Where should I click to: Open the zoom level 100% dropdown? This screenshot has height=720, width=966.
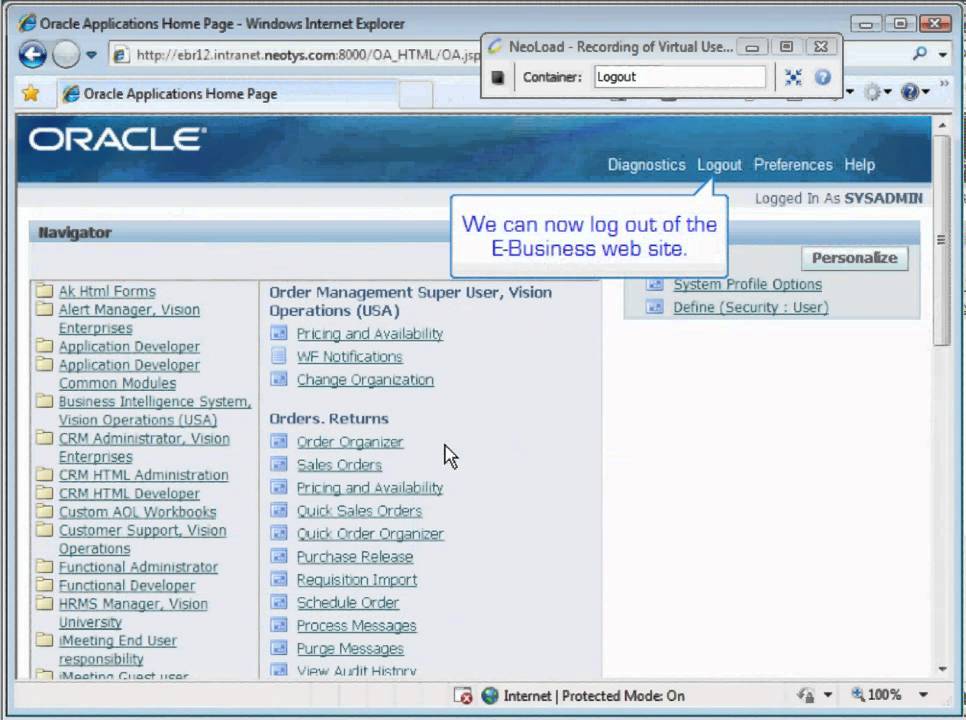point(923,695)
